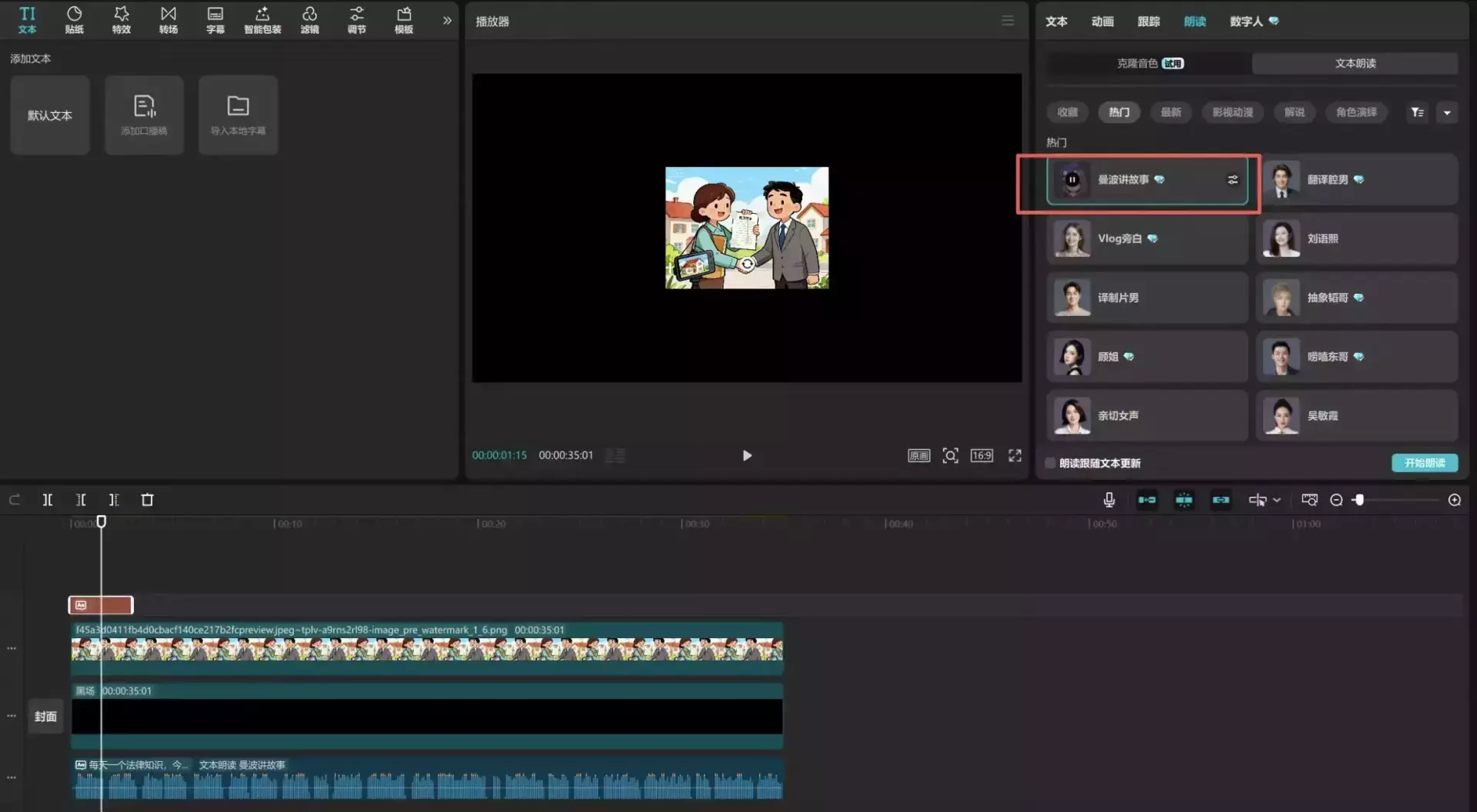Switch to the 动画 tab

click(x=1102, y=22)
